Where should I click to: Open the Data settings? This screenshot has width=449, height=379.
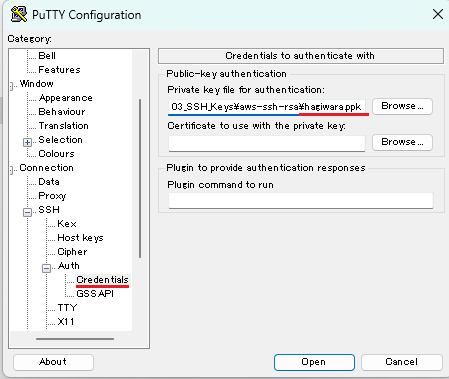tap(49, 182)
